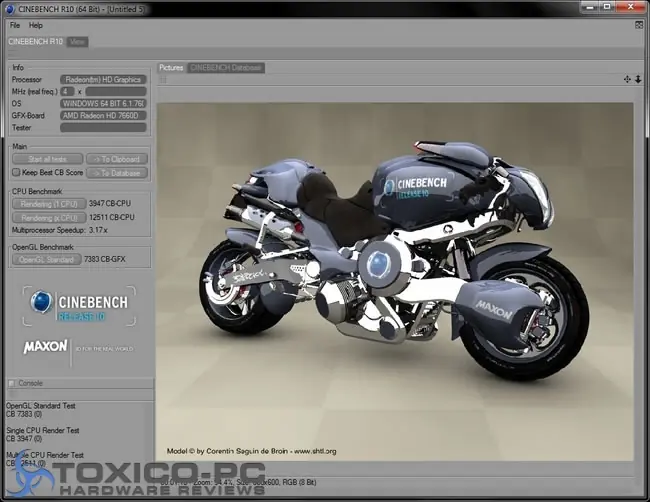Click the CB 3947 (0) console line
The height and width of the screenshot is (502, 650).
(x=24, y=439)
